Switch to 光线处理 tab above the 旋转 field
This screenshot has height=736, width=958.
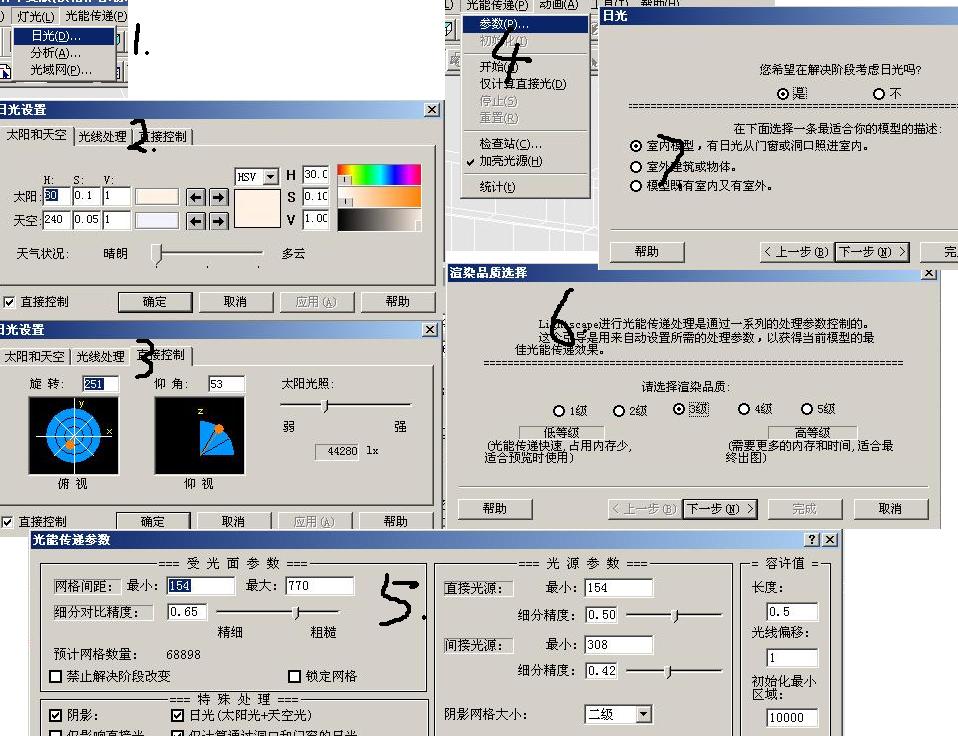[x=100, y=356]
